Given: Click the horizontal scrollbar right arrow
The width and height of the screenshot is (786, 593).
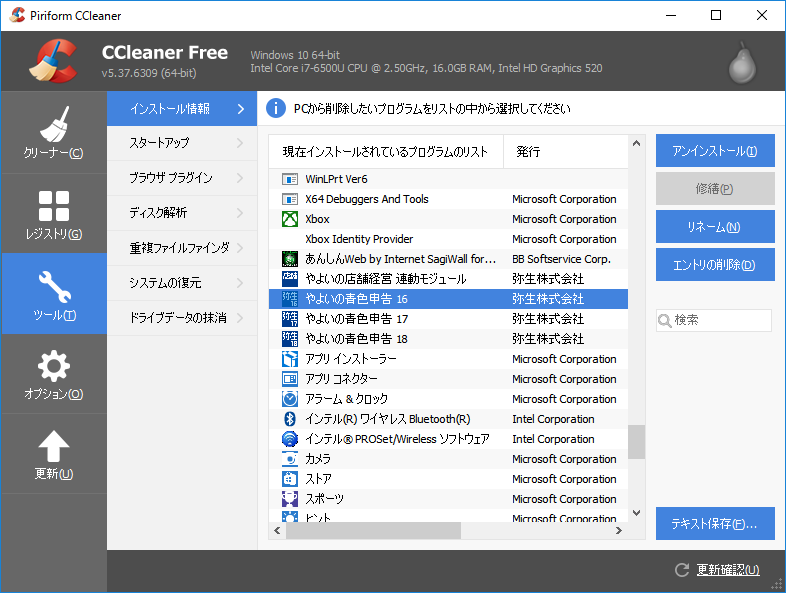Looking at the screenshot, I should [619, 530].
